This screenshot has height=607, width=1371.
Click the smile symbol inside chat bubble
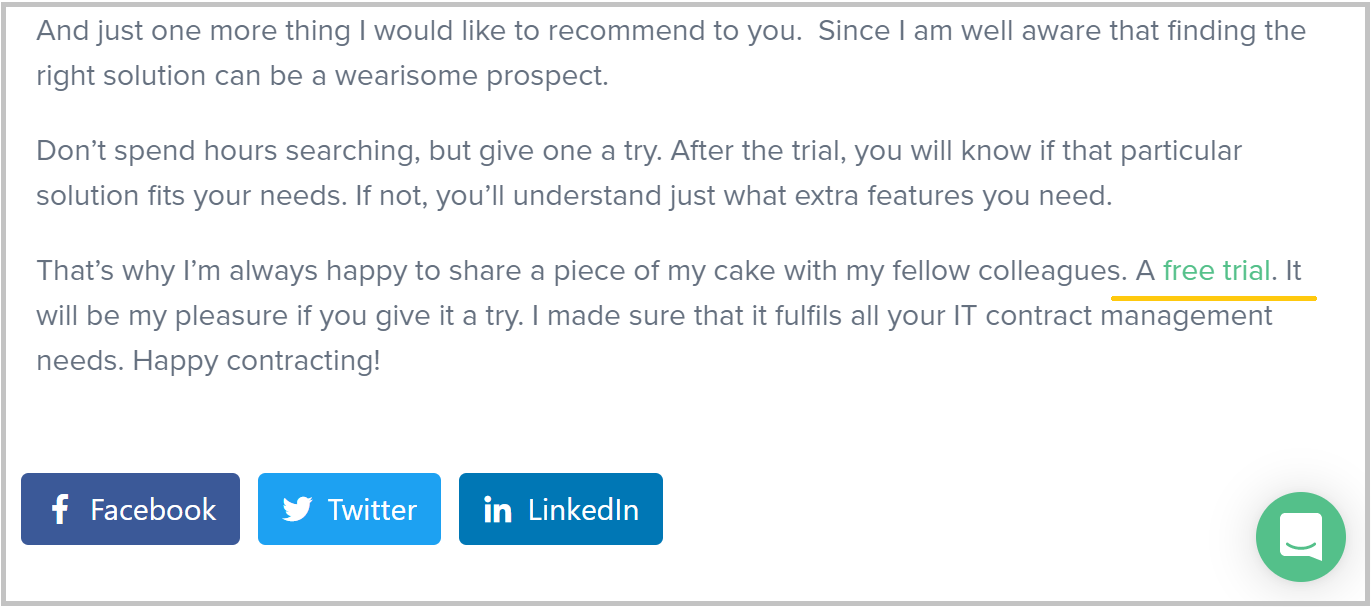click(1301, 544)
